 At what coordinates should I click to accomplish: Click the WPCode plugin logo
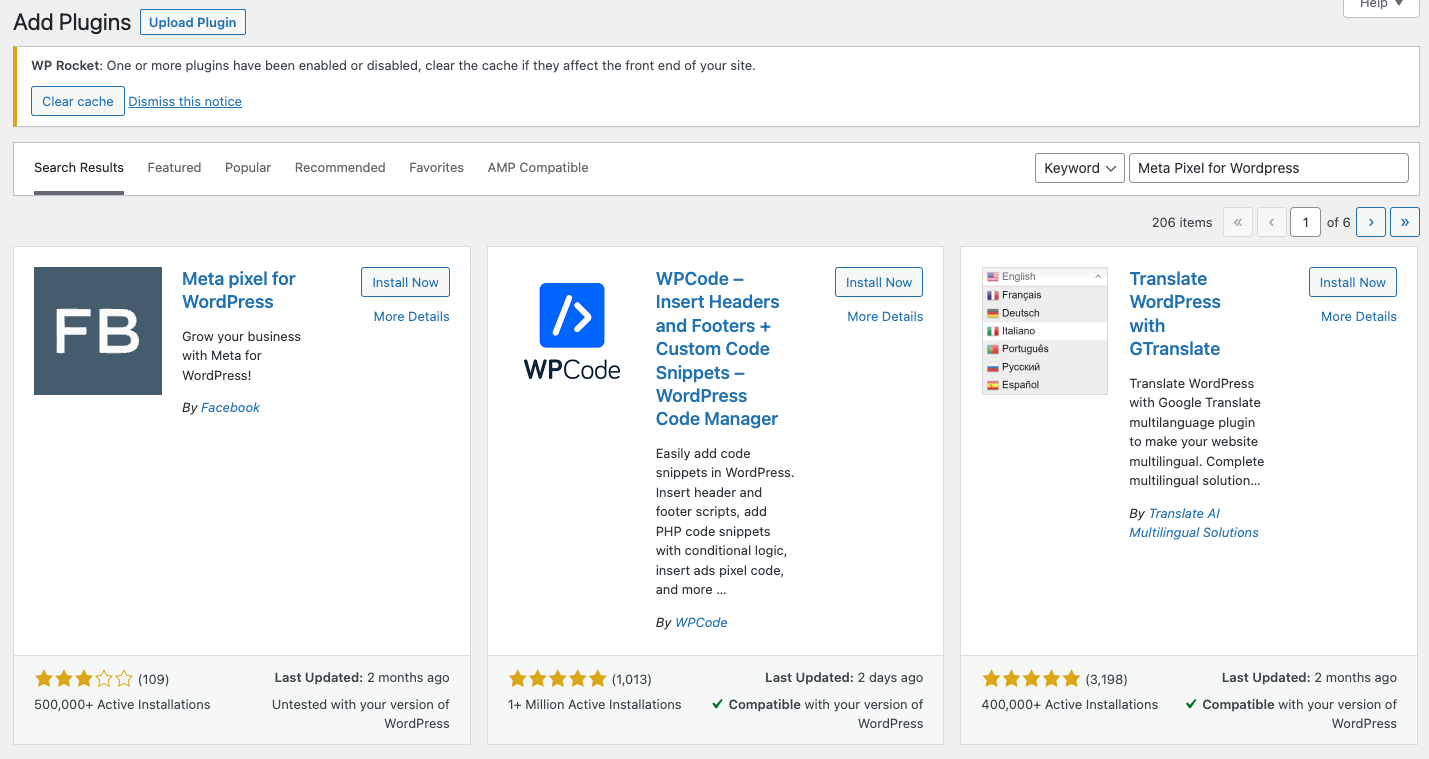pyautogui.click(x=571, y=331)
